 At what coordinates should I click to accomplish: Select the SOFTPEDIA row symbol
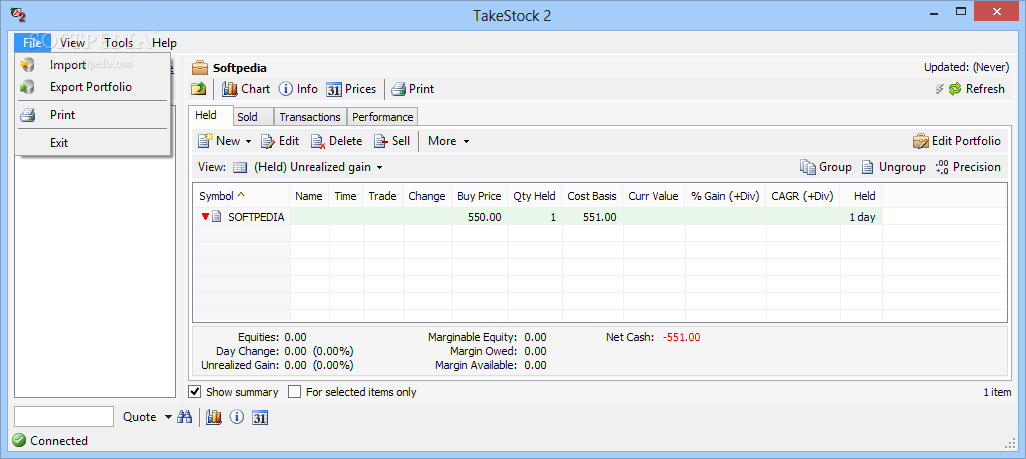(256, 217)
